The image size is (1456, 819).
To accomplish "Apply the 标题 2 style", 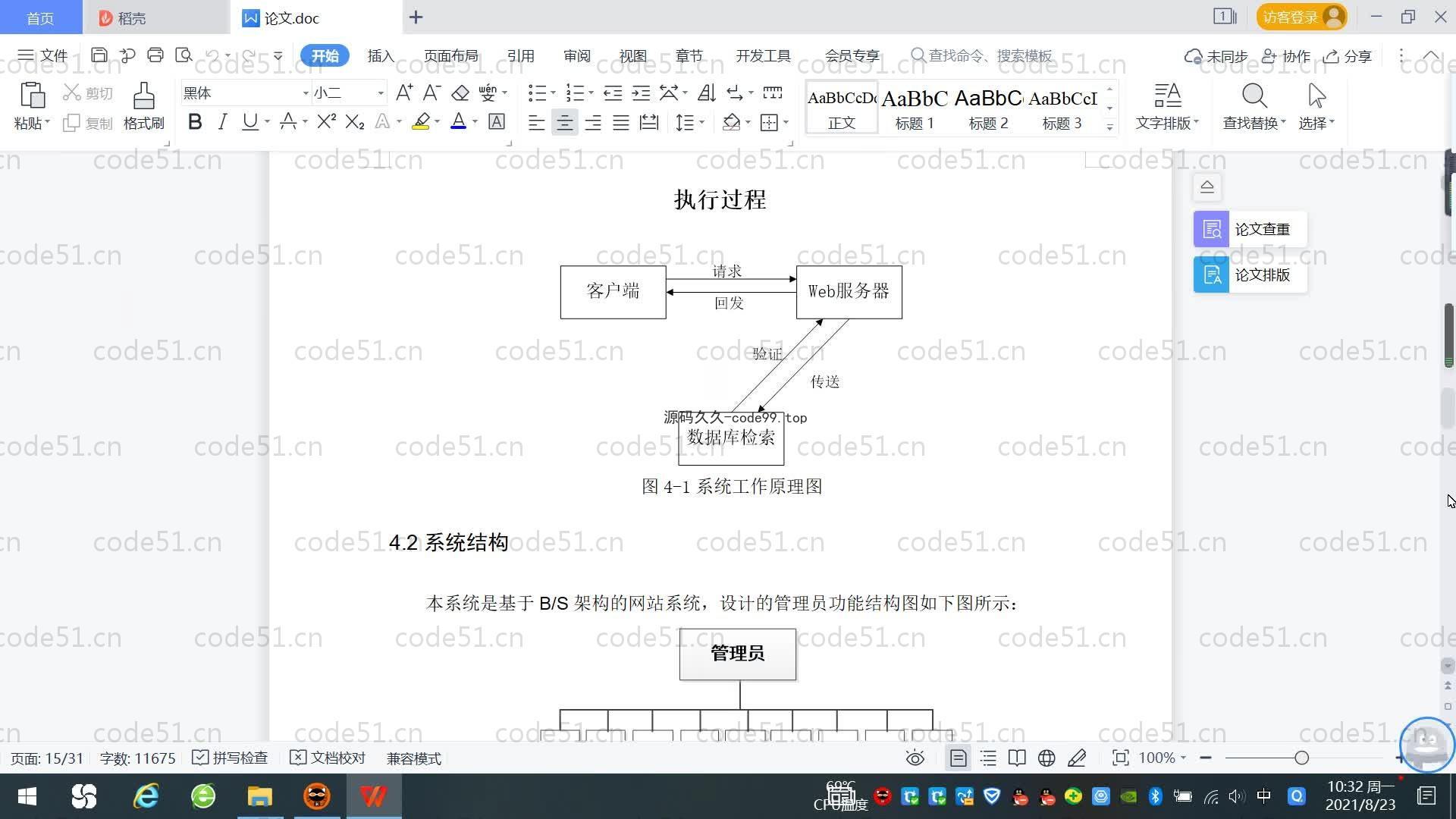I will coord(988,108).
